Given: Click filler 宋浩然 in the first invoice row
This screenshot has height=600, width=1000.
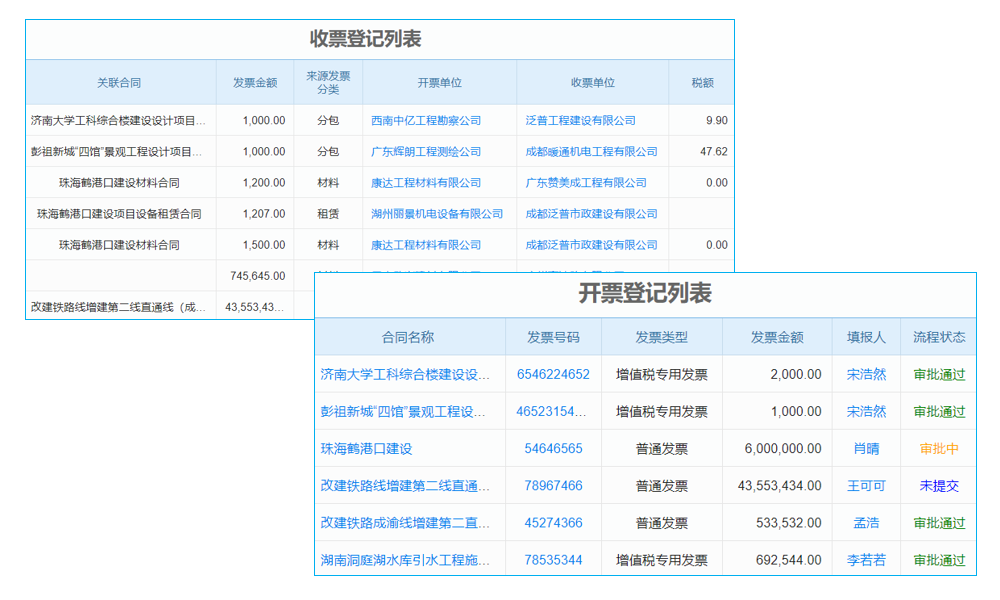Looking at the screenshot, I should coord(865,374).
